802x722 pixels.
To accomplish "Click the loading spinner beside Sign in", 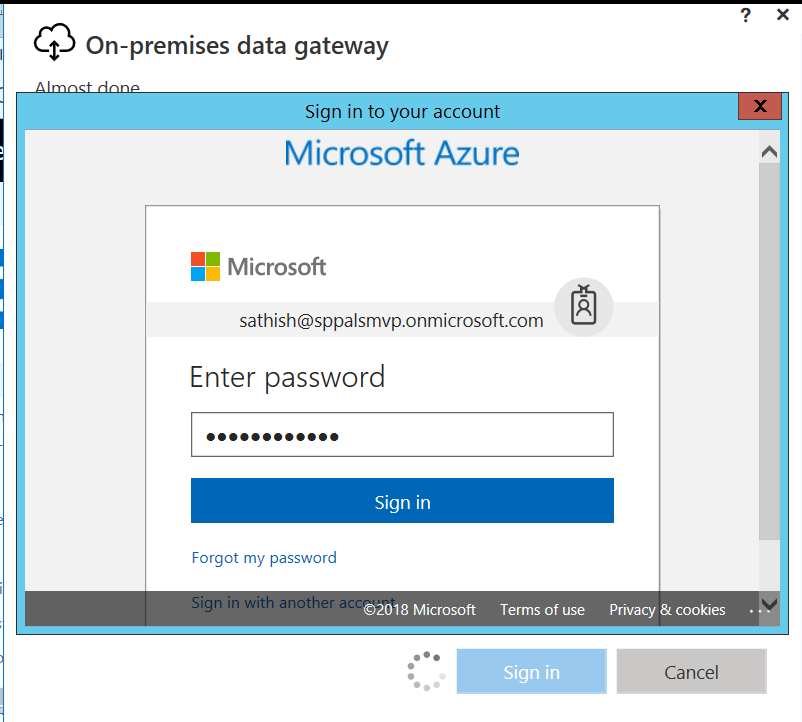I will [427, 671].
